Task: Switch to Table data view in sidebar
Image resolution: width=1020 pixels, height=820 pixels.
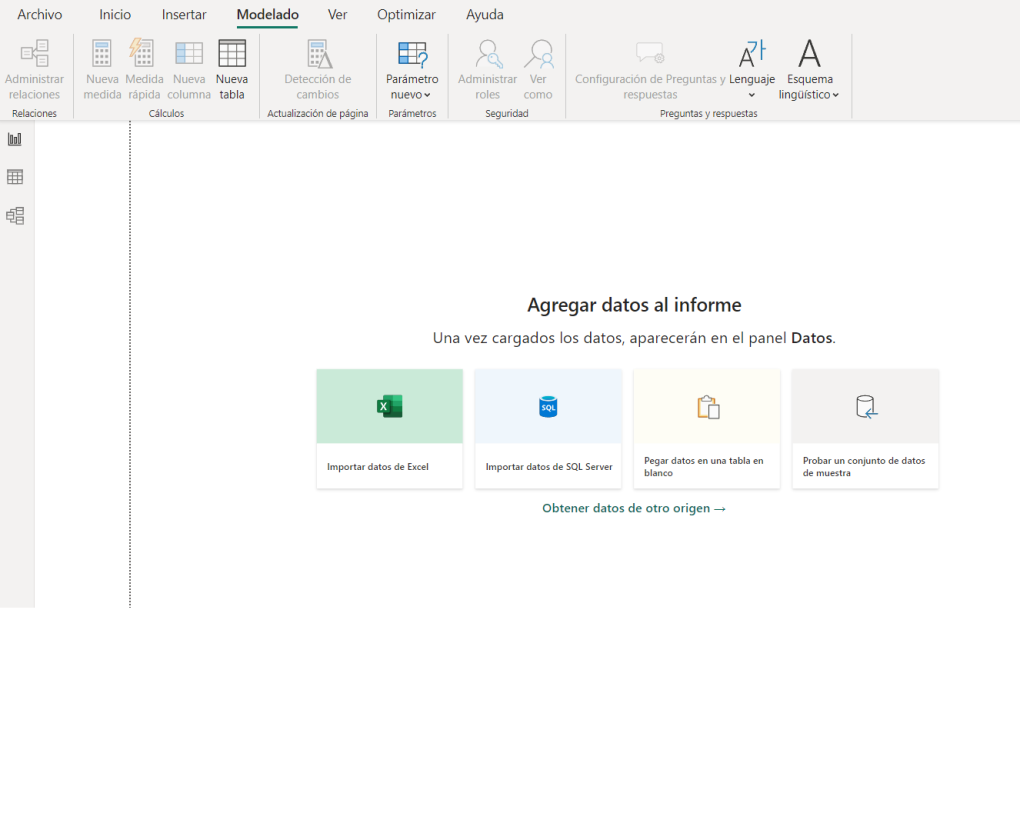Action: coord(15,177)
